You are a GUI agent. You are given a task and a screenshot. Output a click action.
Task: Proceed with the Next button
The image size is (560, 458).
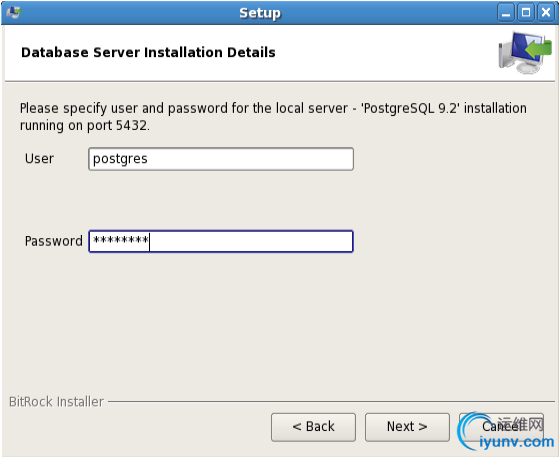tap(407, 427)
